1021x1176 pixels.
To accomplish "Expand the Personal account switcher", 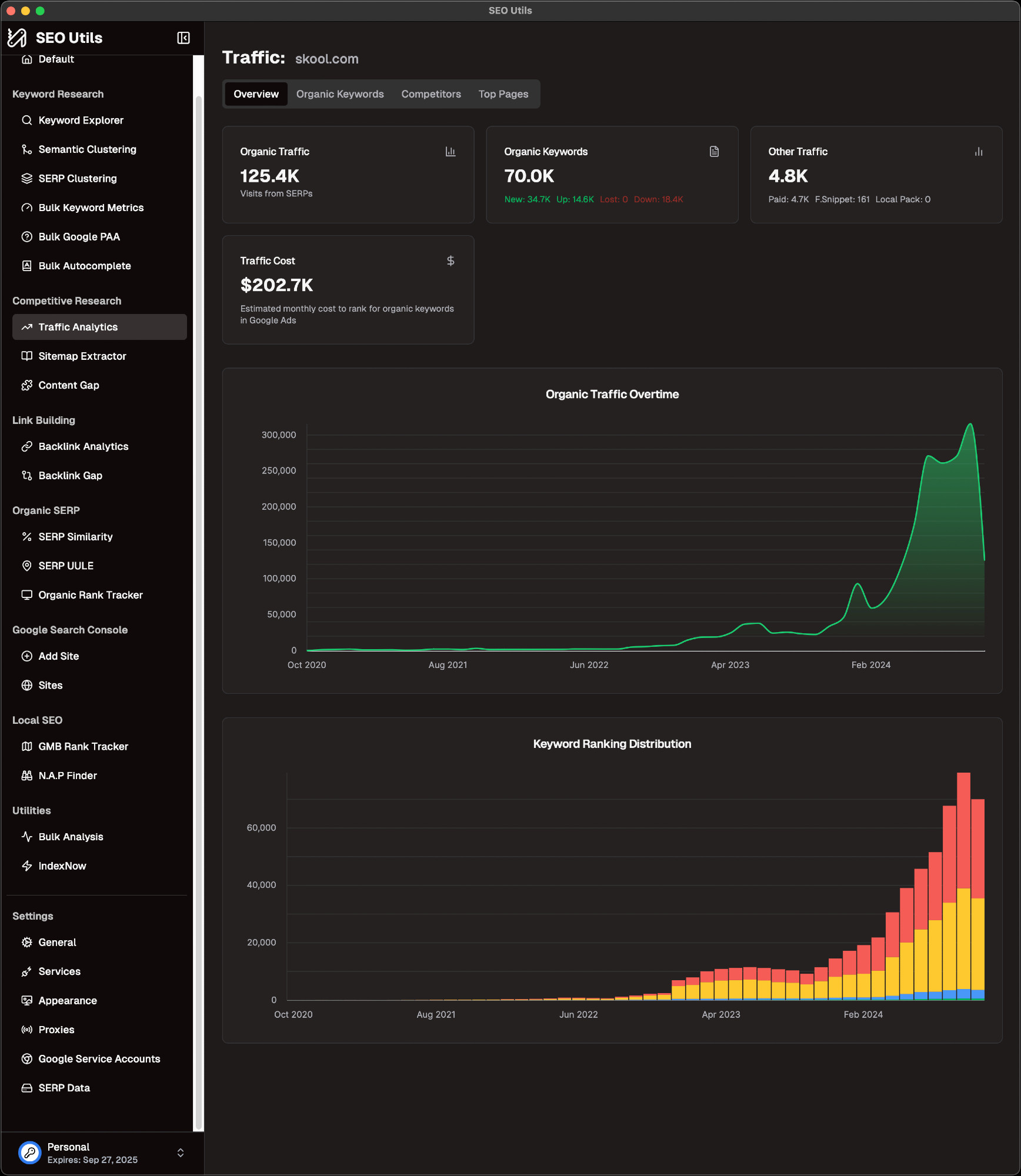I will 181,1152.
